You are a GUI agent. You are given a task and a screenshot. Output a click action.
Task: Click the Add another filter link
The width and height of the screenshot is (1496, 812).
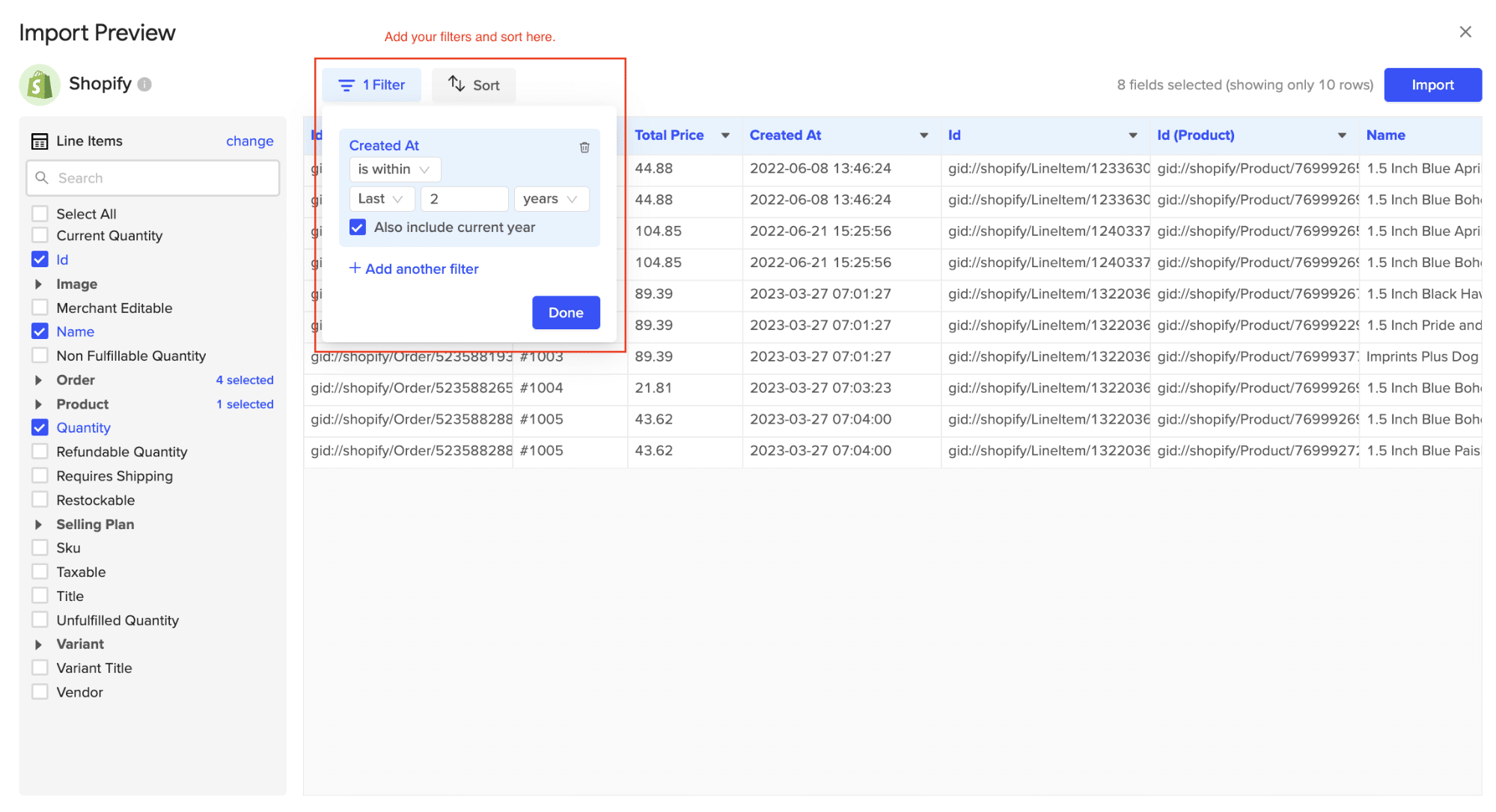click(x=414, y=268)
